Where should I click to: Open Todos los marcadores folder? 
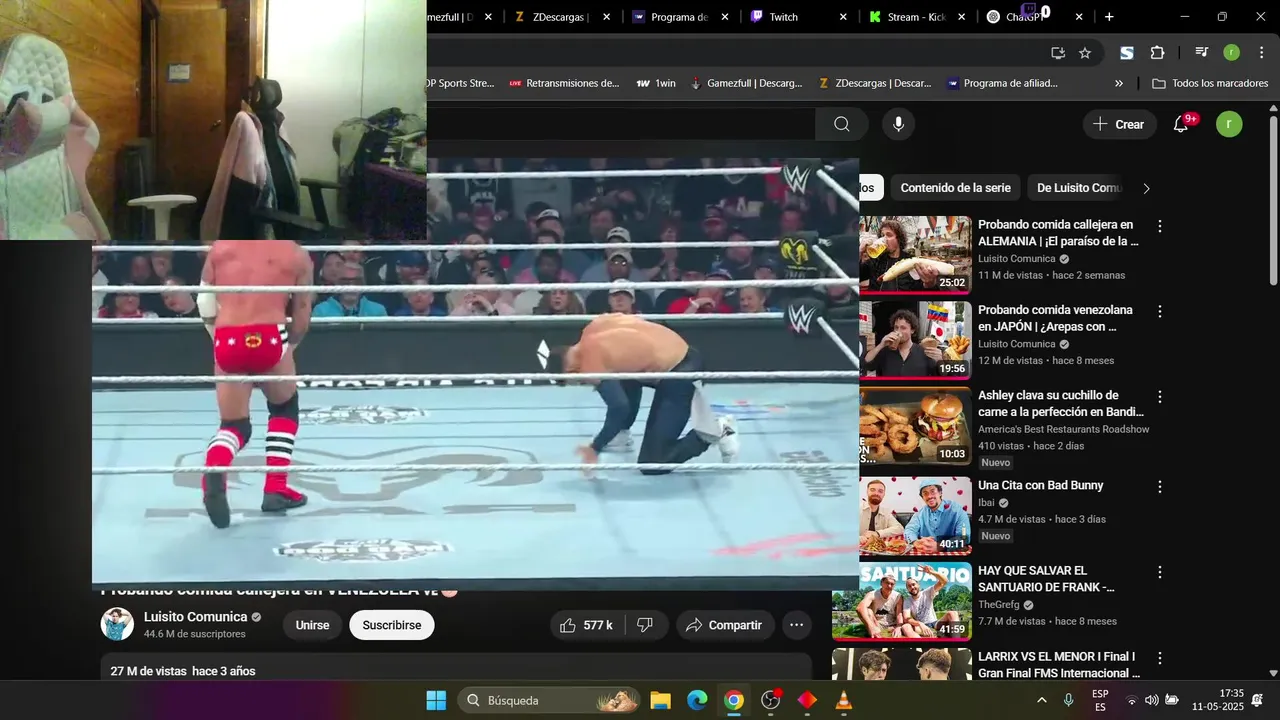point(1210,83)
